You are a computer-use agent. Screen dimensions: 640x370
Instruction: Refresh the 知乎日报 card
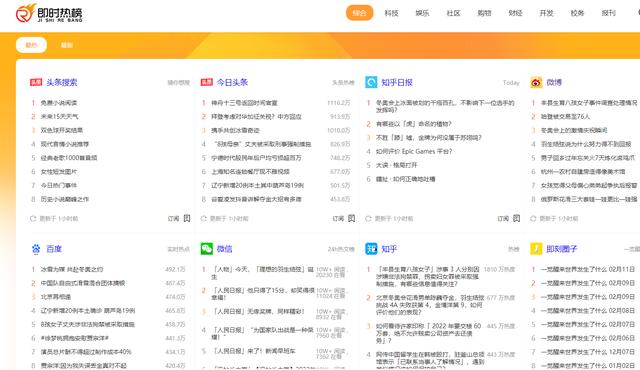click(x=368, y=219)
